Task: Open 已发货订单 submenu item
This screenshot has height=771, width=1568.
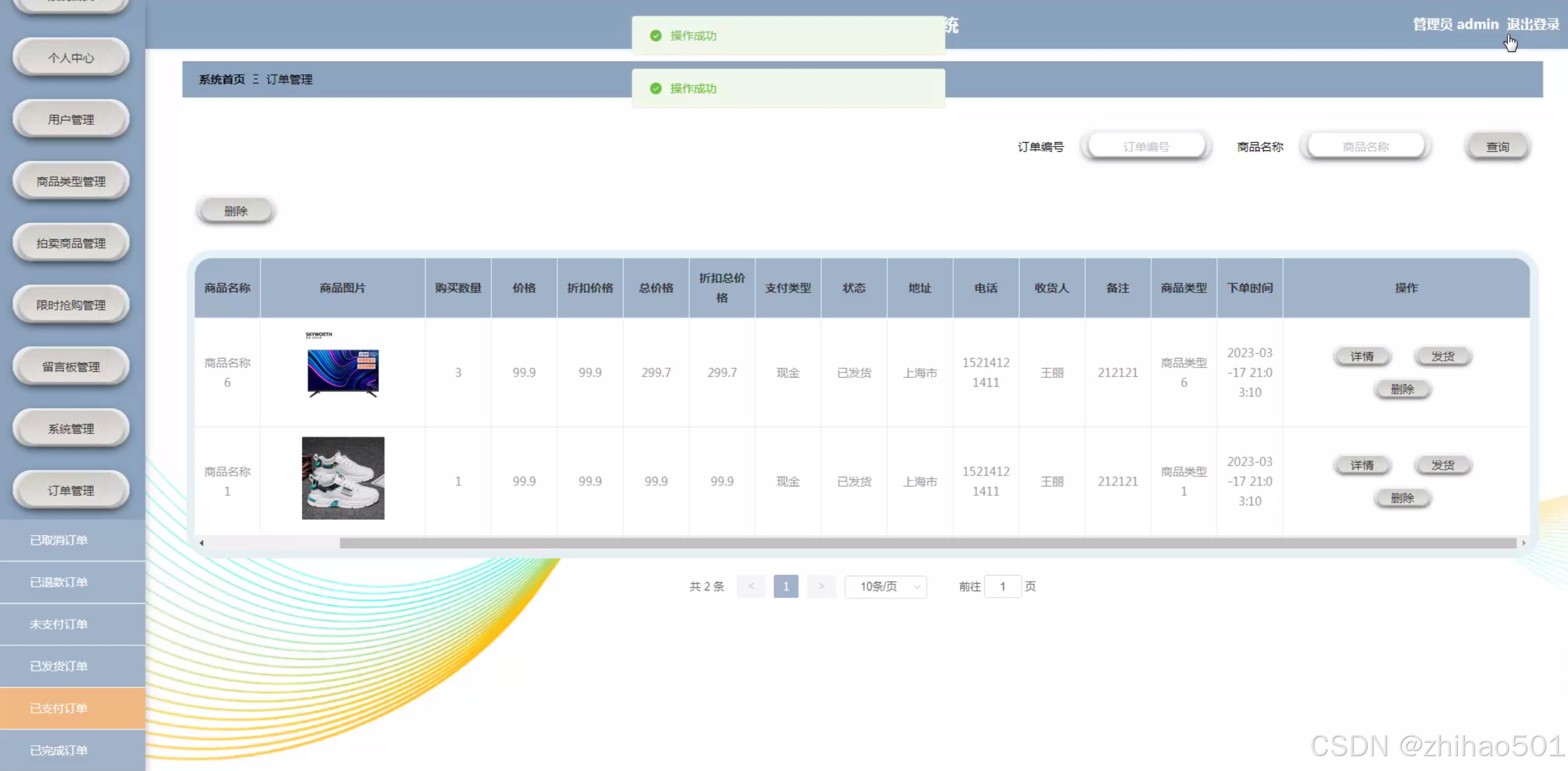Action: pyautogui.click(x=59, y=666)
